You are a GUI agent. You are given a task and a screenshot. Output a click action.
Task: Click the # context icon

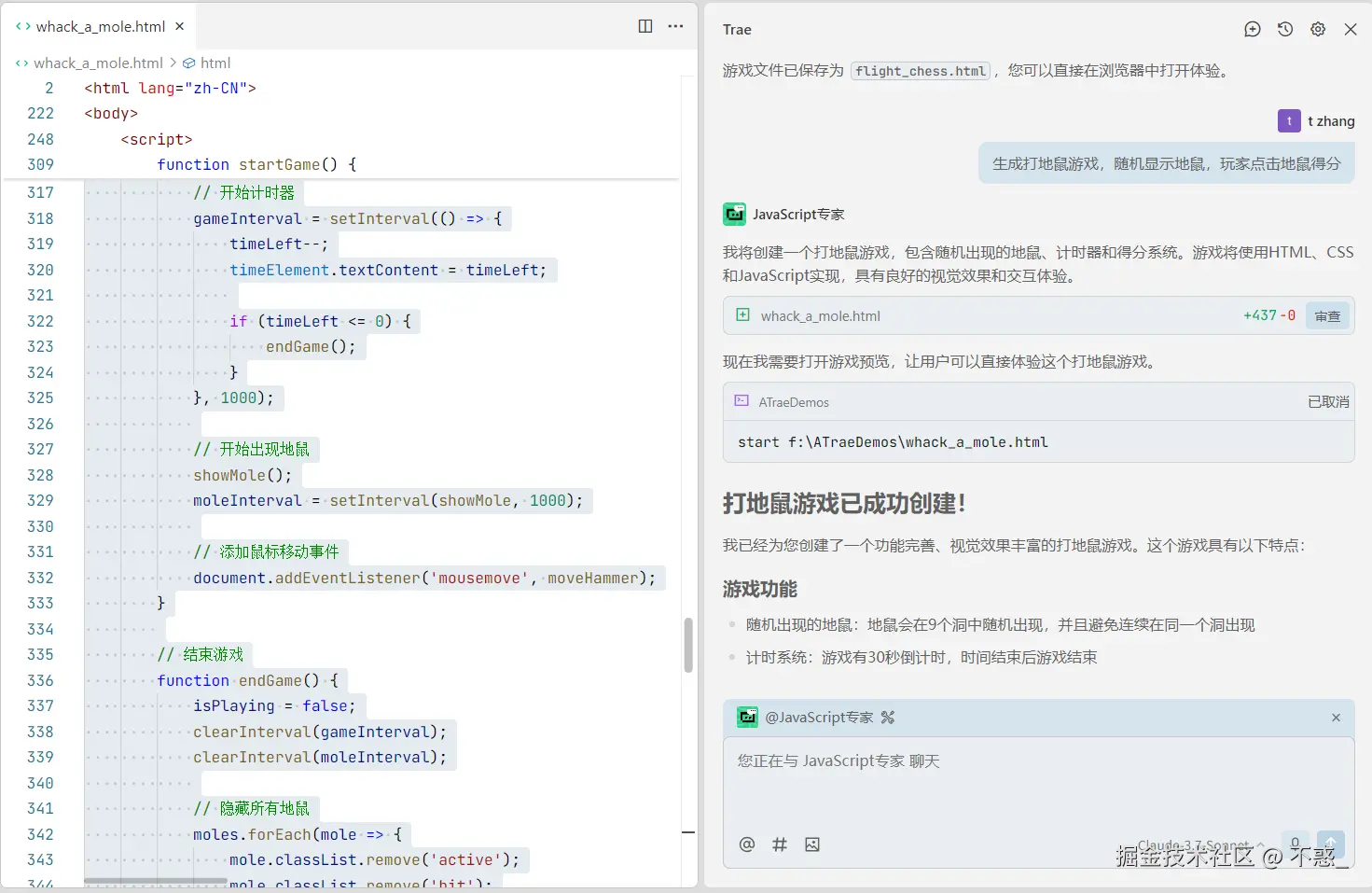pyautogui.click(x=780, y=844)
